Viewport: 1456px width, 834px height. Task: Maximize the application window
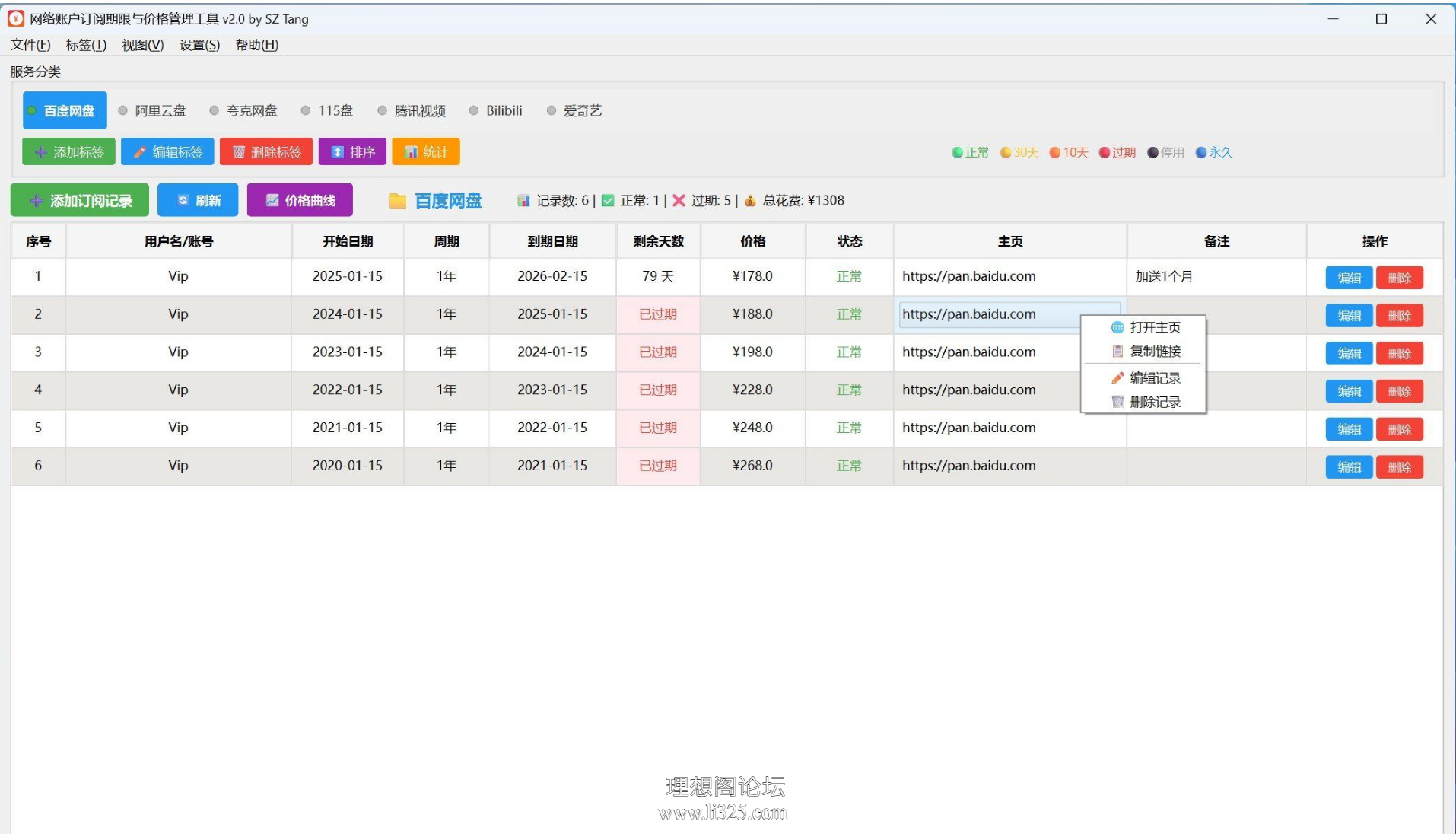click(1381, 19)
